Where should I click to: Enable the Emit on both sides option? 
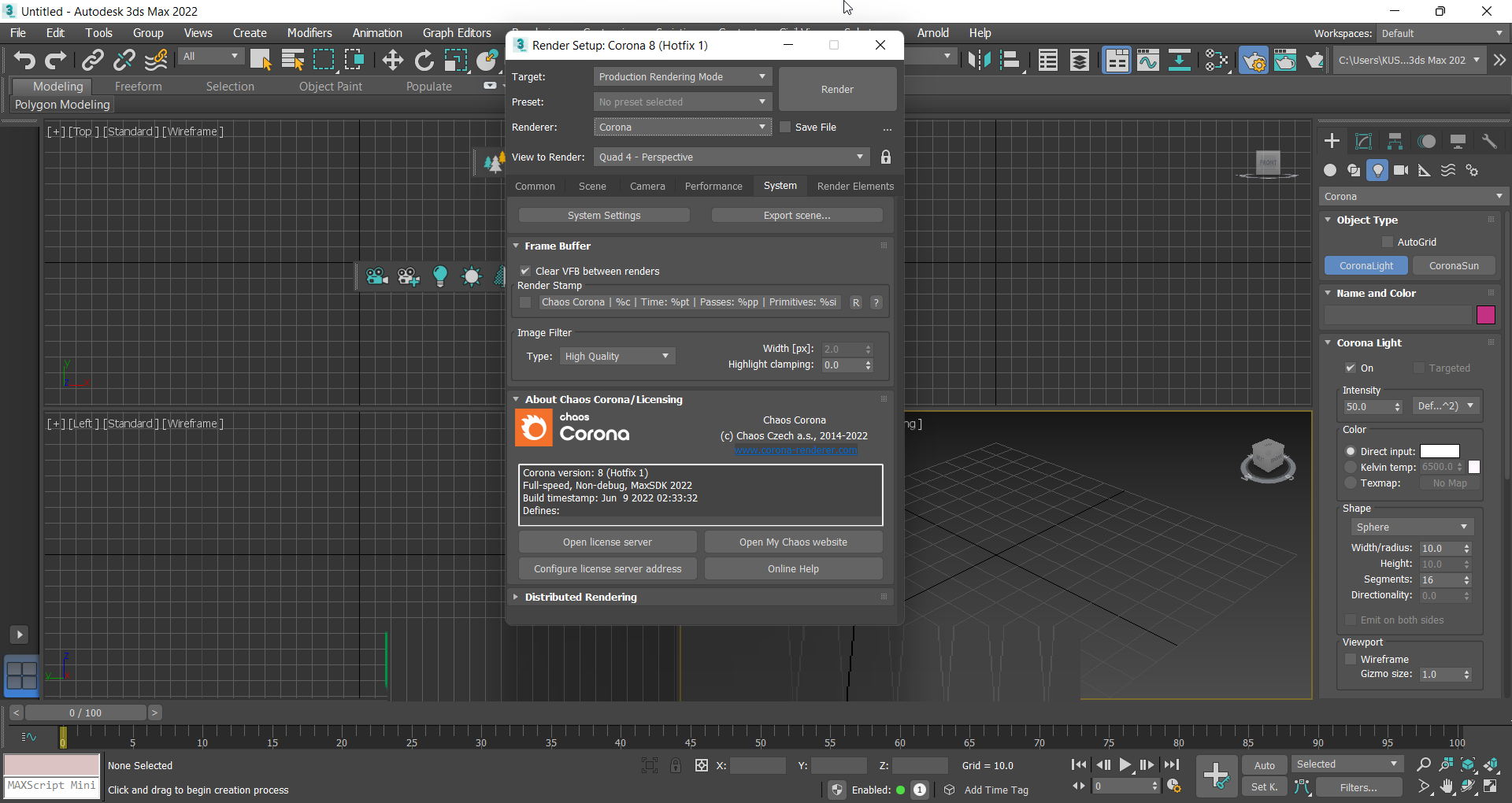1351,620
